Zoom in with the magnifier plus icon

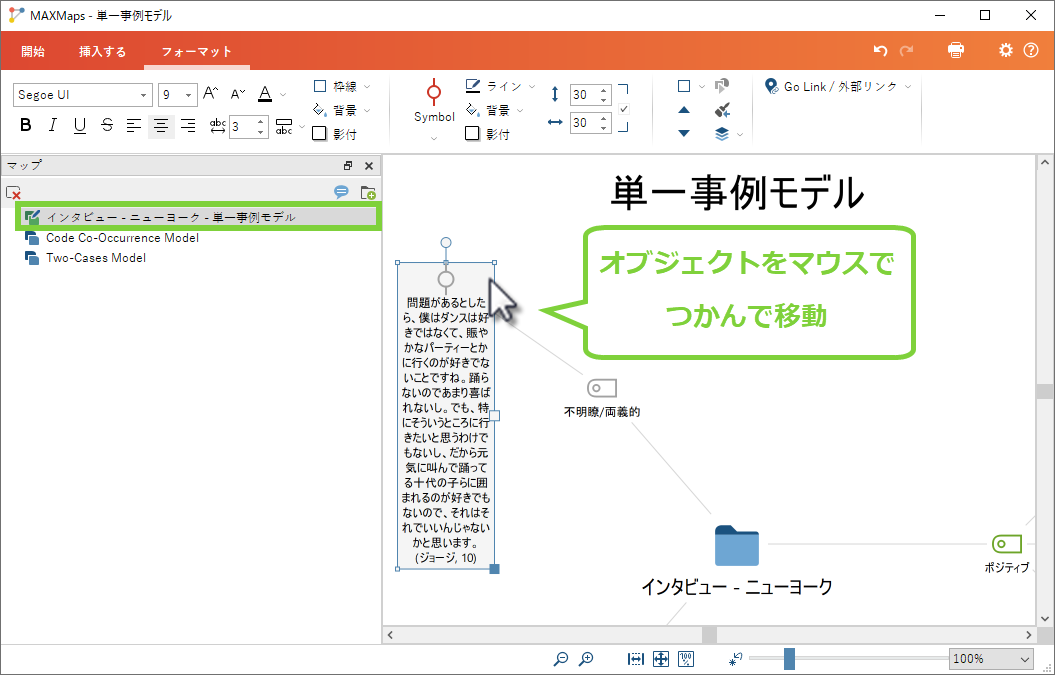586,659
